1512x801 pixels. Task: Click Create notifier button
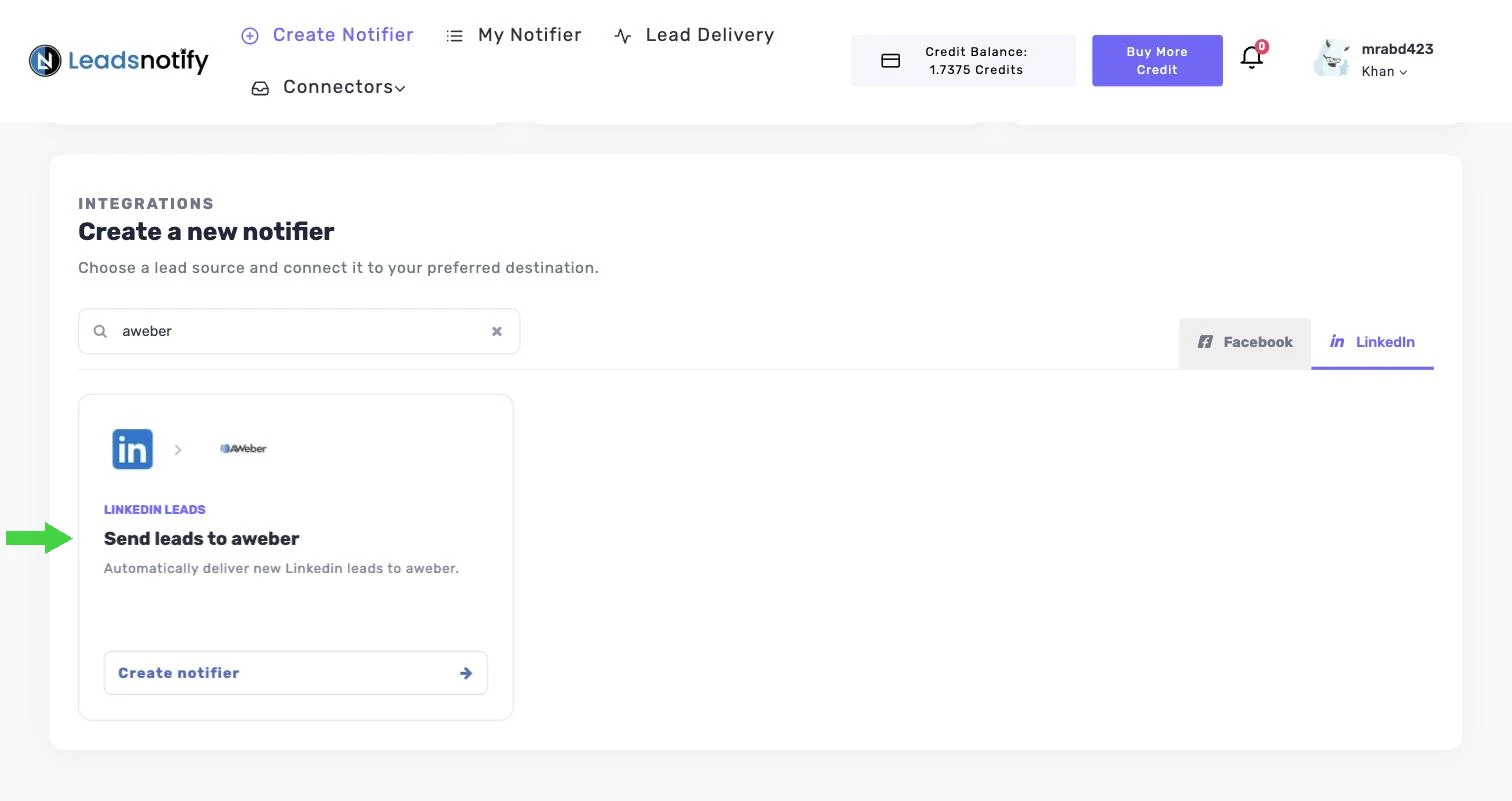point(296,673)
